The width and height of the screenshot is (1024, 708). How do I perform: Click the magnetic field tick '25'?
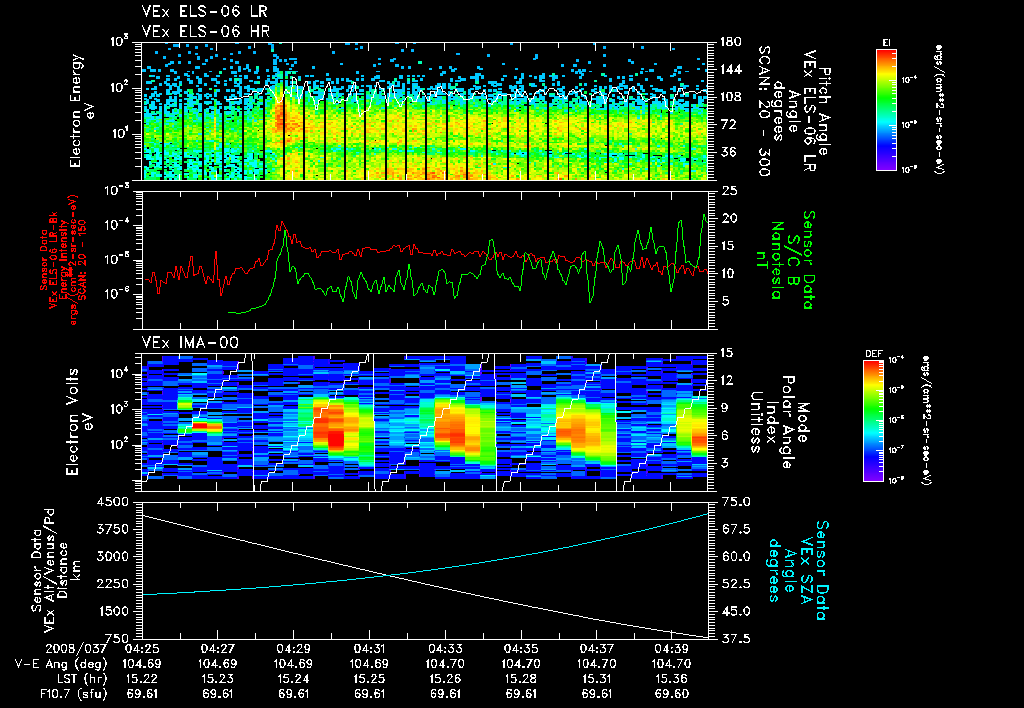pos(729,191)
